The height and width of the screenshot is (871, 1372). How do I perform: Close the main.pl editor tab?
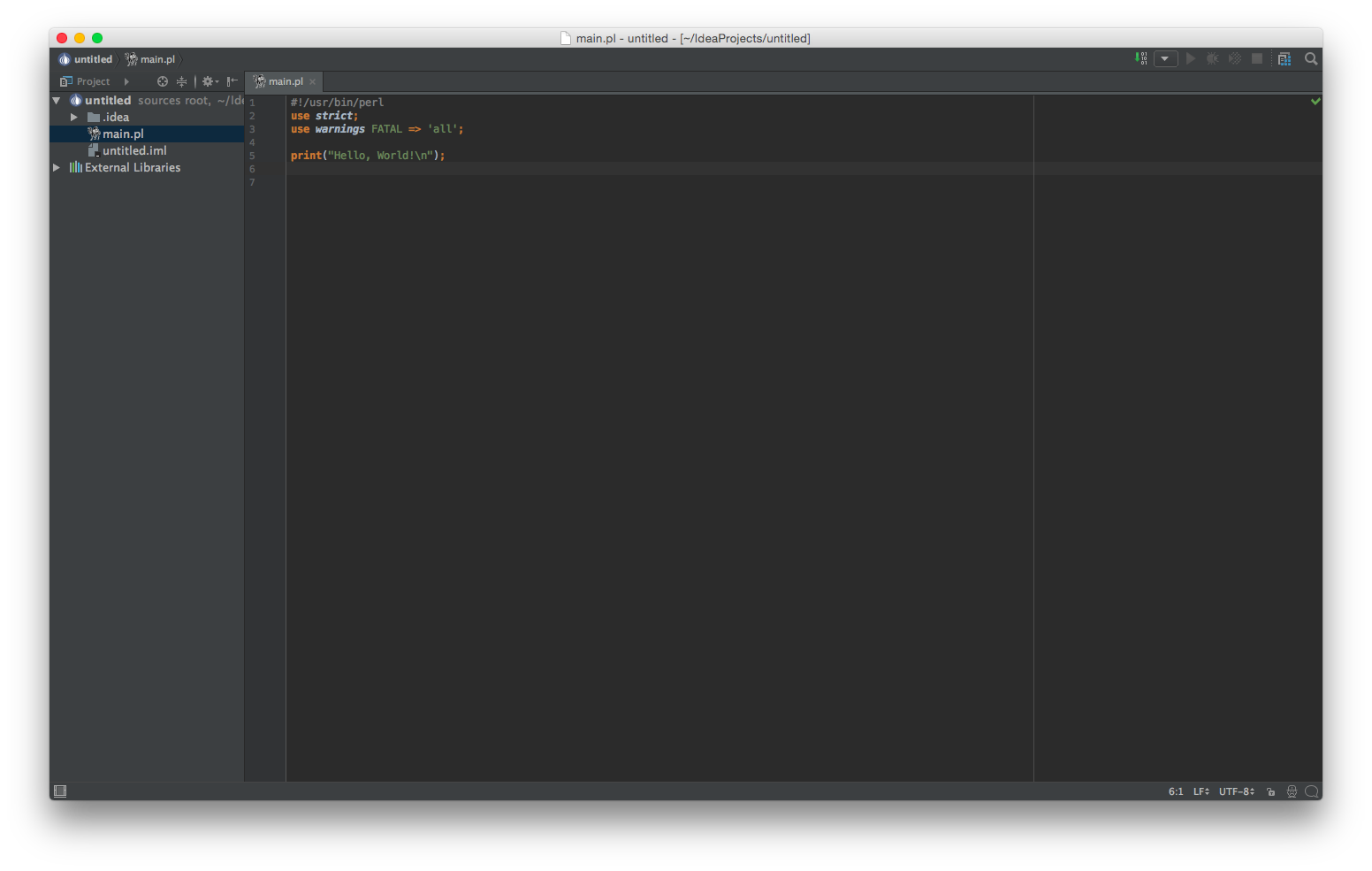[x=312, y=82]
